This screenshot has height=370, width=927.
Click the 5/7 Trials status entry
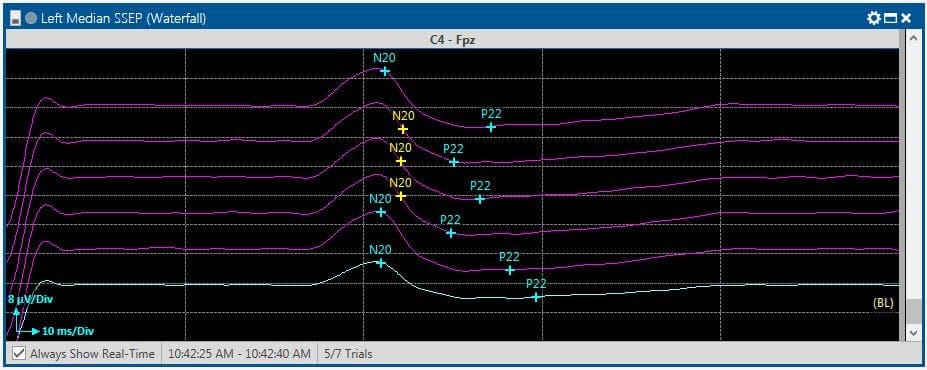click(348, 354)
